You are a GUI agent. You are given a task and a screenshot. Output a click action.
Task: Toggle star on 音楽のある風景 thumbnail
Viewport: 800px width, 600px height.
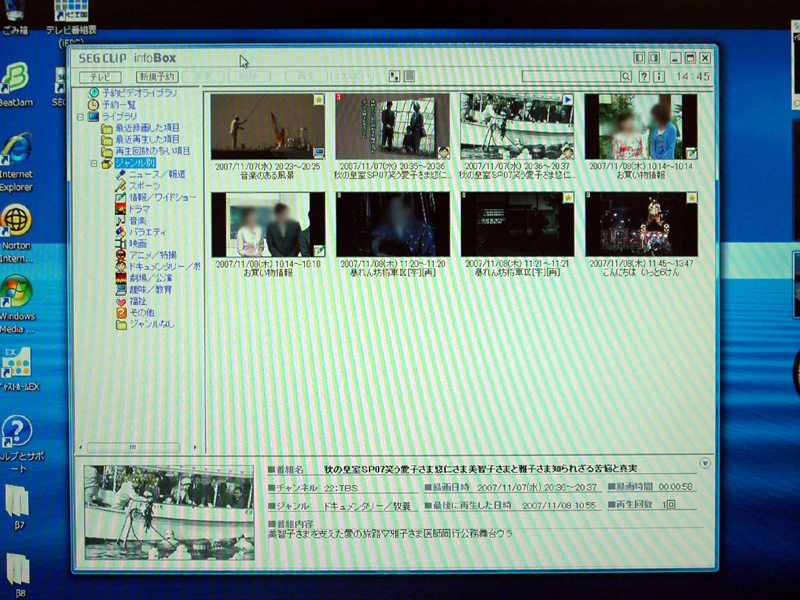(318, 99)
